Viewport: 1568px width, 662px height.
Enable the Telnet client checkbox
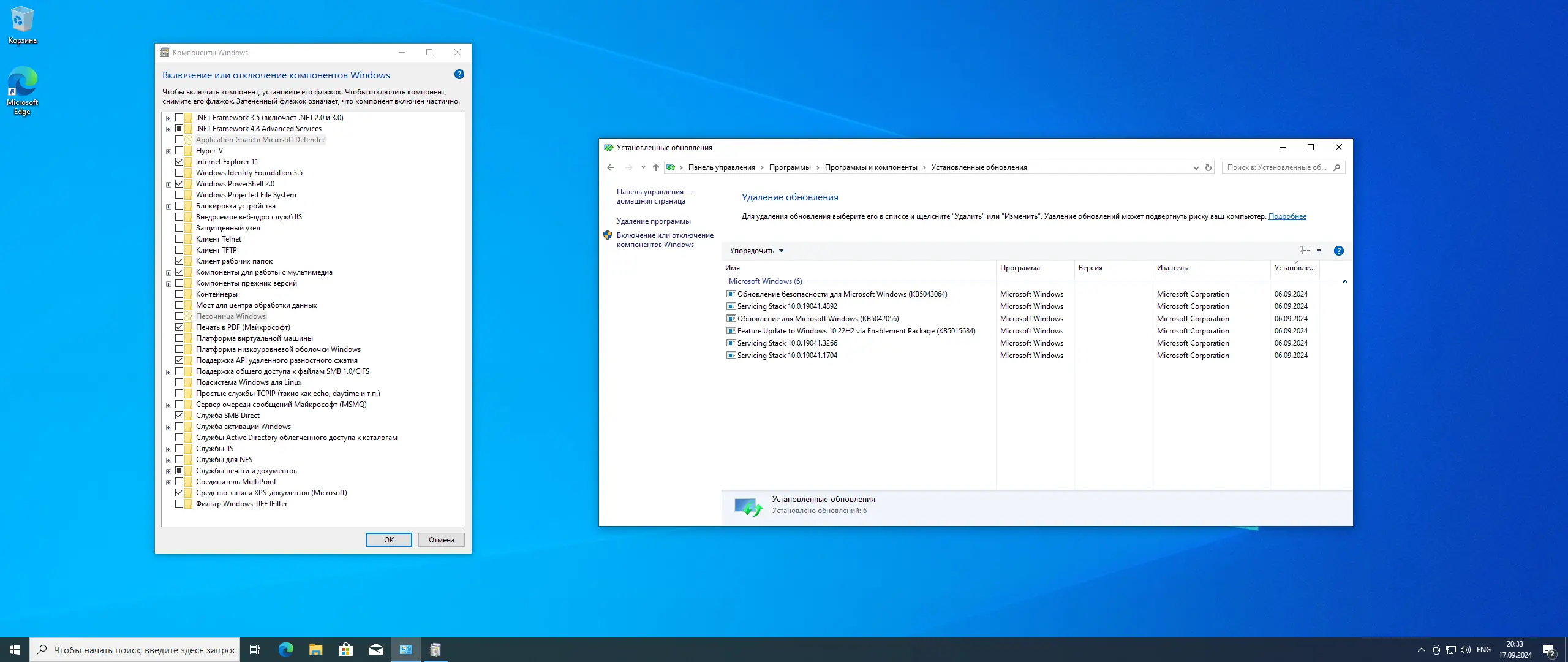point(179,239)
